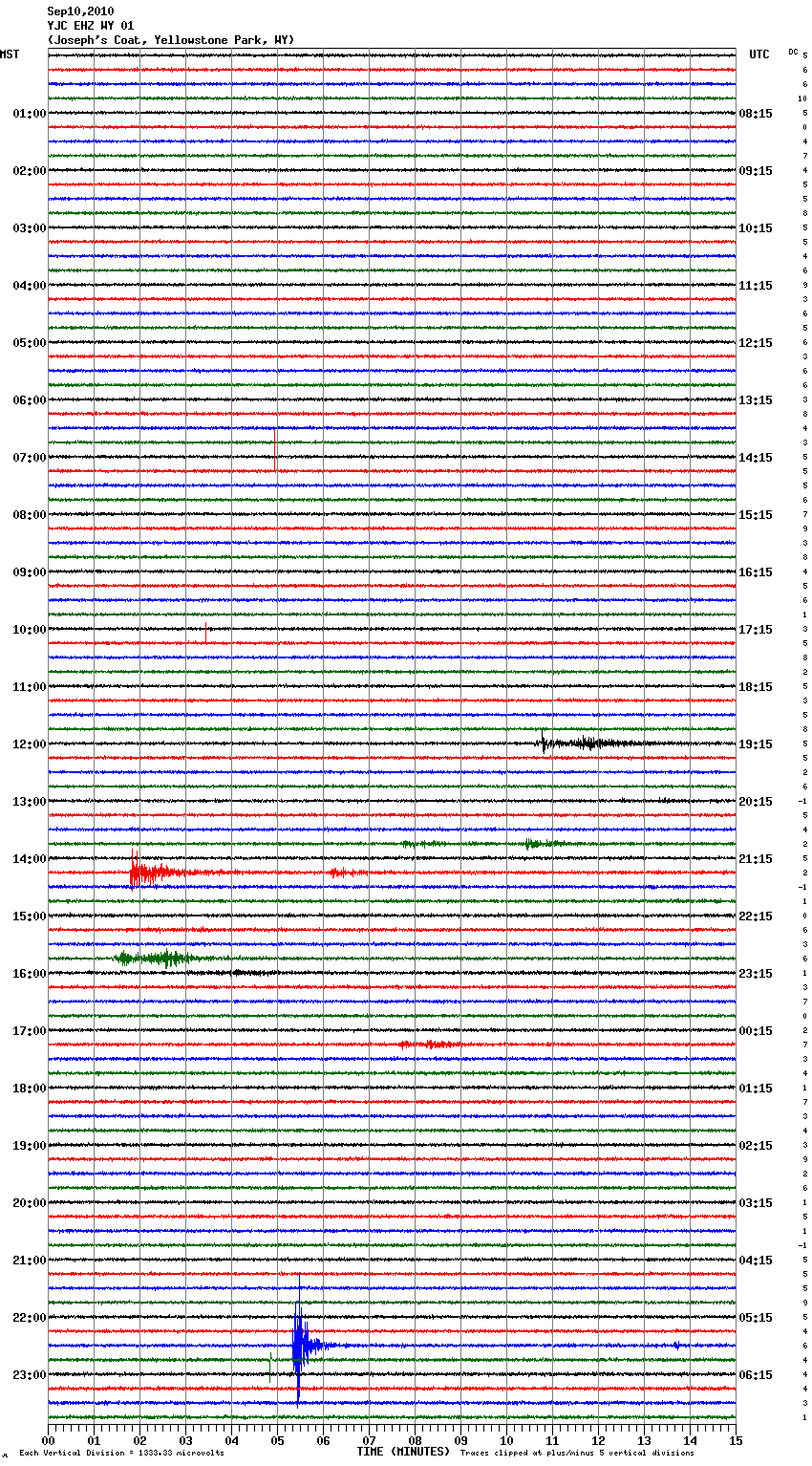Image resolution: width=812 pixels, height=1466 pixels.
Task: Click the DC column header
Action: 793,52
